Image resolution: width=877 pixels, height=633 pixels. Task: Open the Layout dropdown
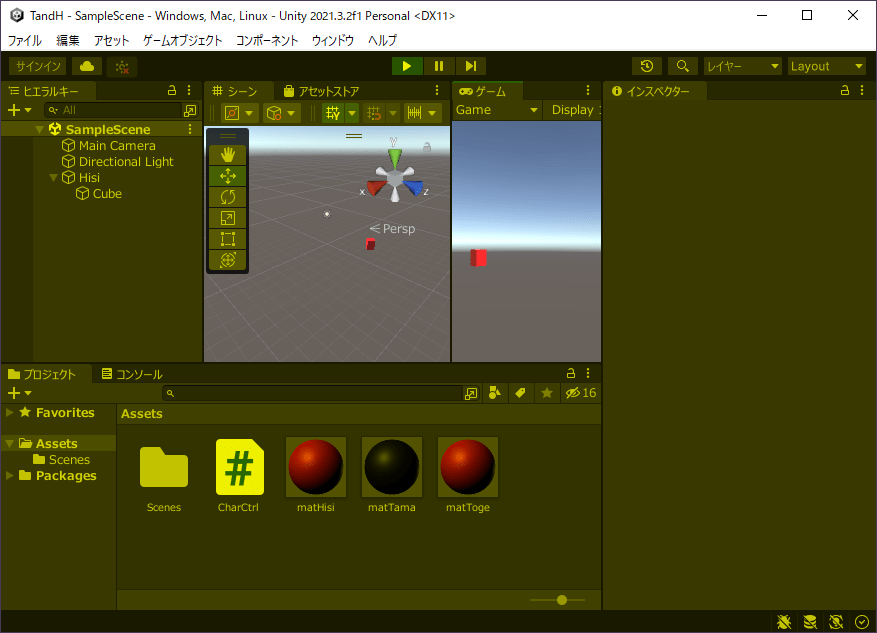[x=827, y=66]
